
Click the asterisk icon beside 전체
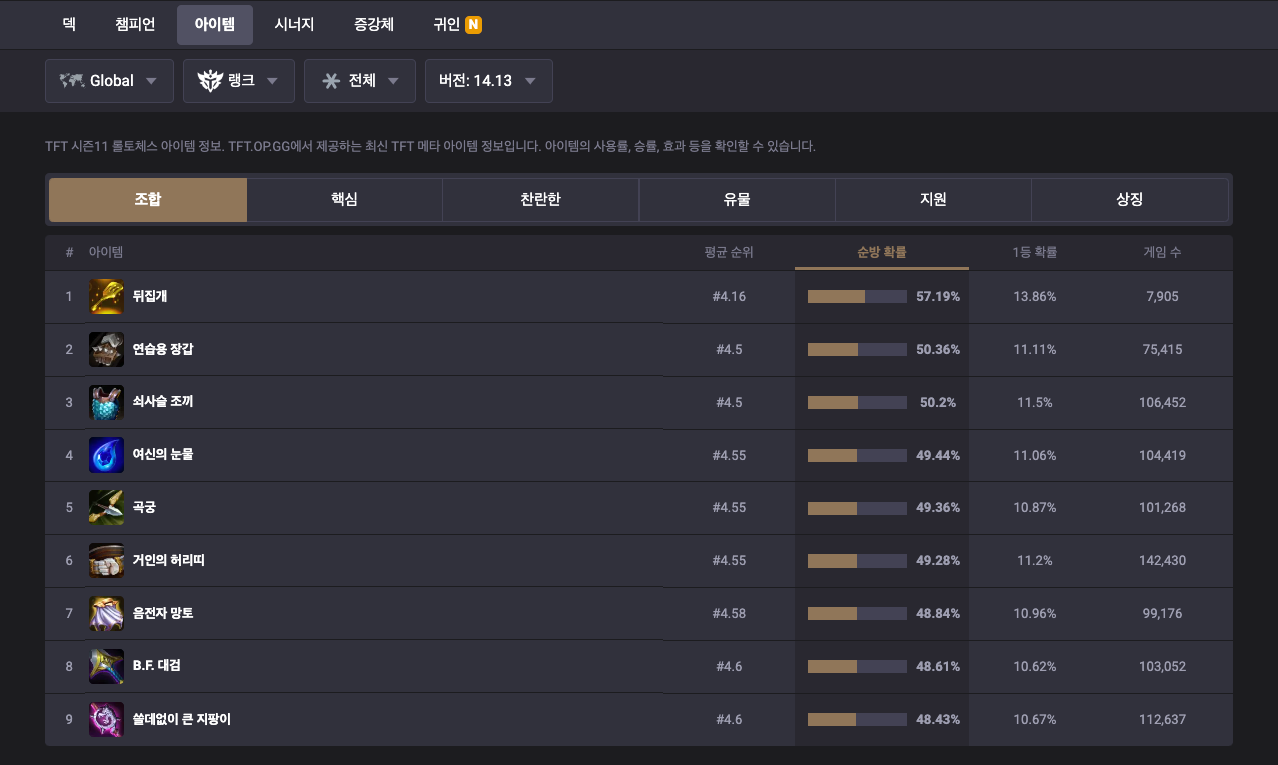[x=331, y=81]
